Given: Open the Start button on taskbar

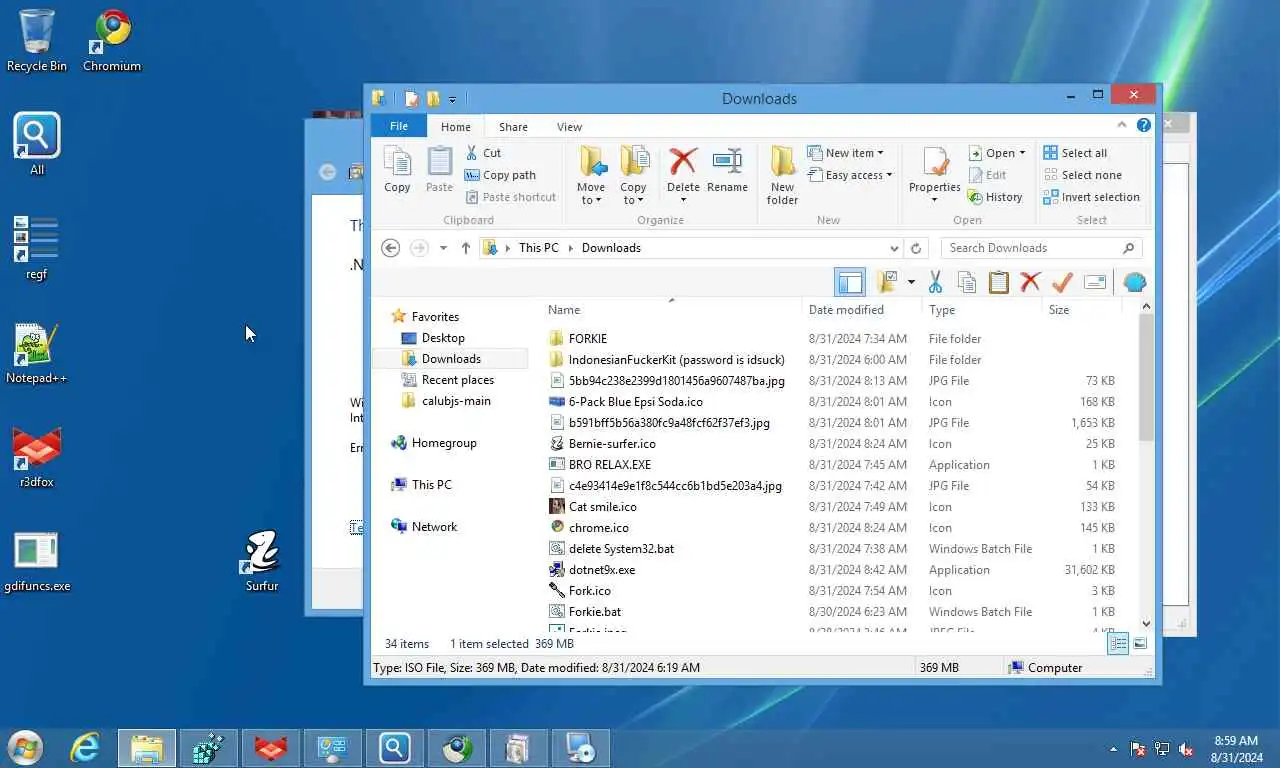Looking at the screenshot, I should 24,748.
